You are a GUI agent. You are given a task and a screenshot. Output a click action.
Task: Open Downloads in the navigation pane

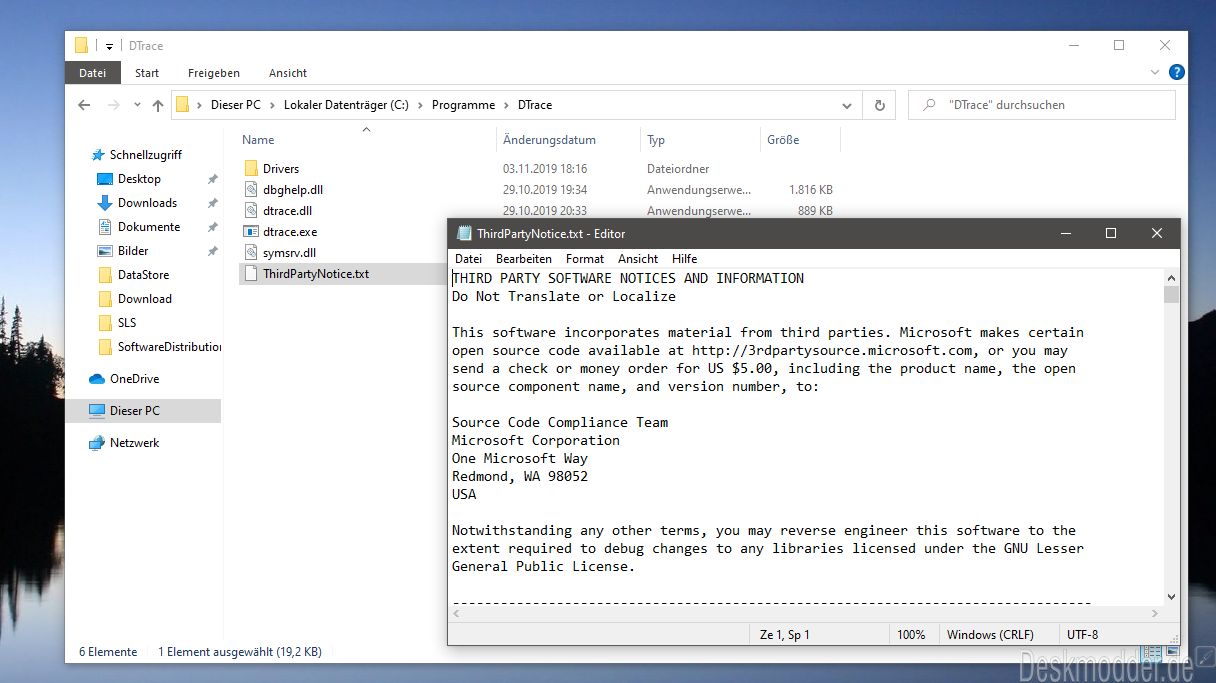147,203
